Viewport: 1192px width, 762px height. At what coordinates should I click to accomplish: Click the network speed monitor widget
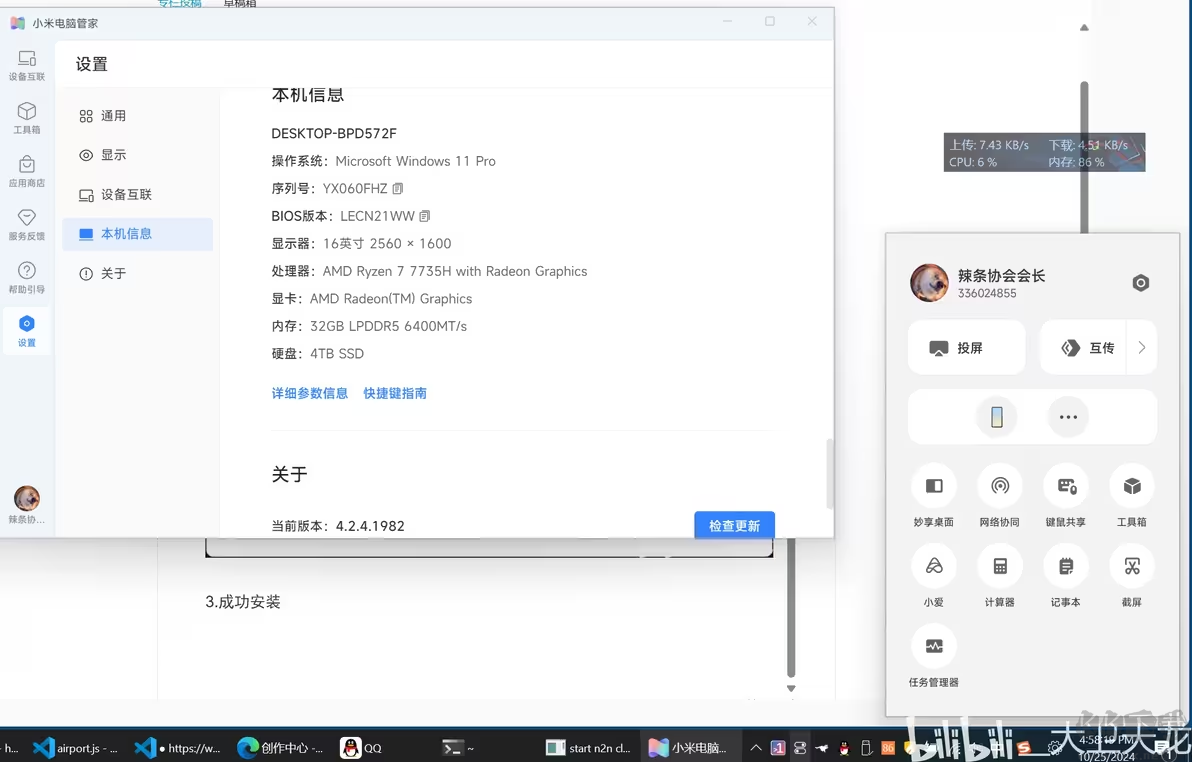[1044, 153]
